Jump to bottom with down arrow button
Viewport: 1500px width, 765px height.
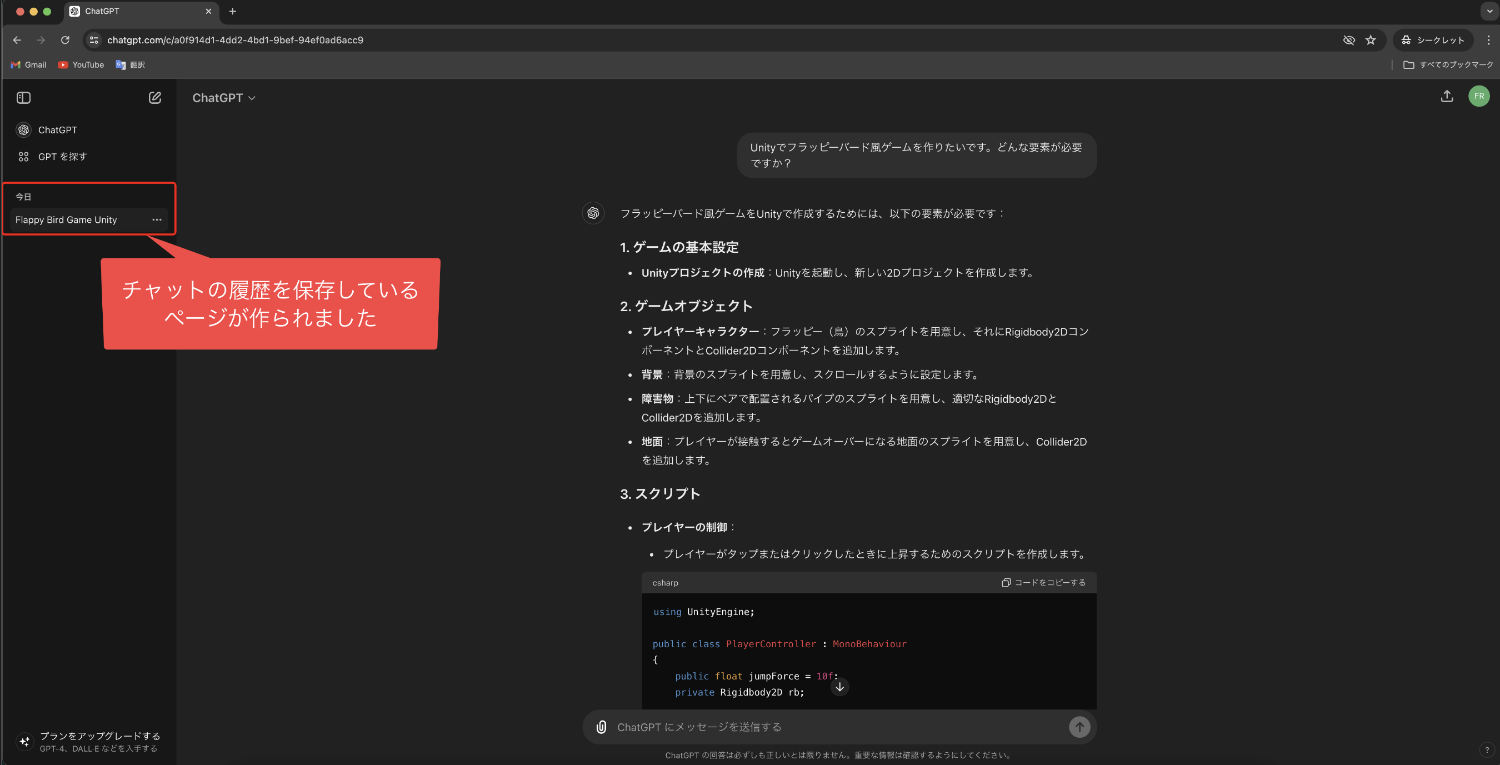[x=840, y=687]
